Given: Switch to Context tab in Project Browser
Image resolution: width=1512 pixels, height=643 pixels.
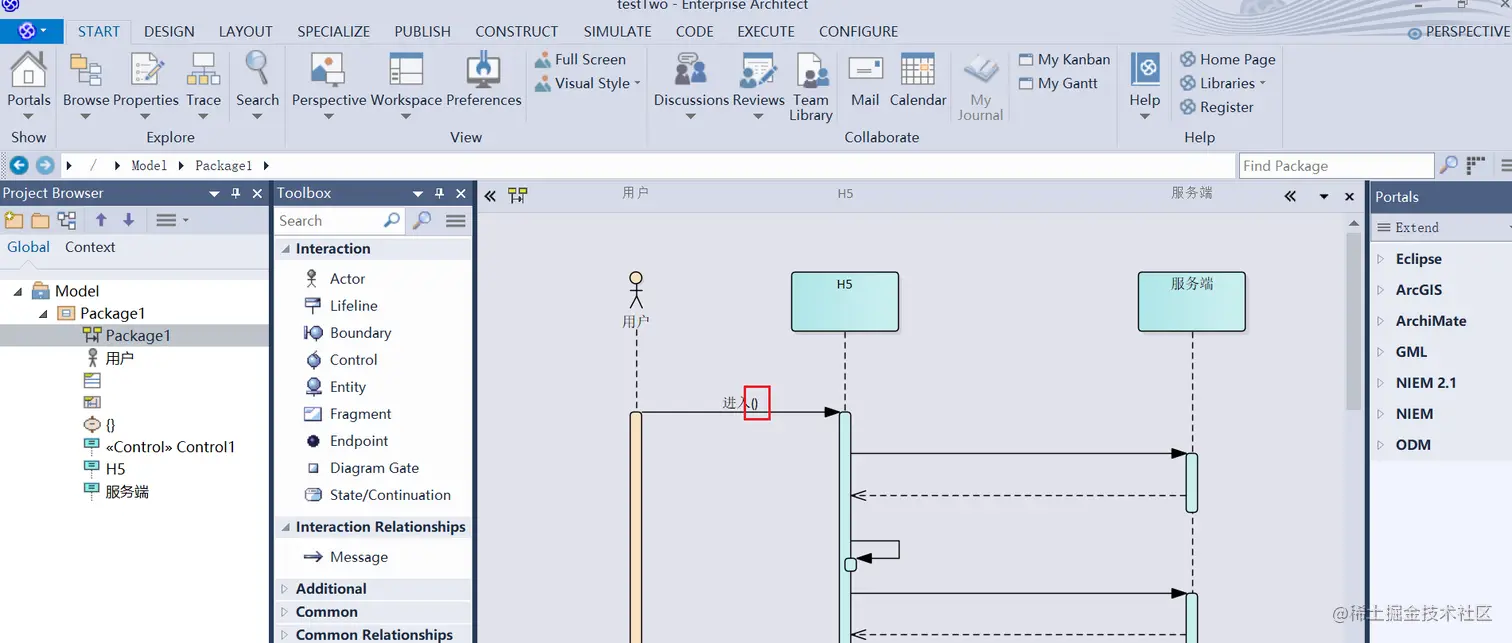Looking at the screenshot, I should (x=90, y=247).
